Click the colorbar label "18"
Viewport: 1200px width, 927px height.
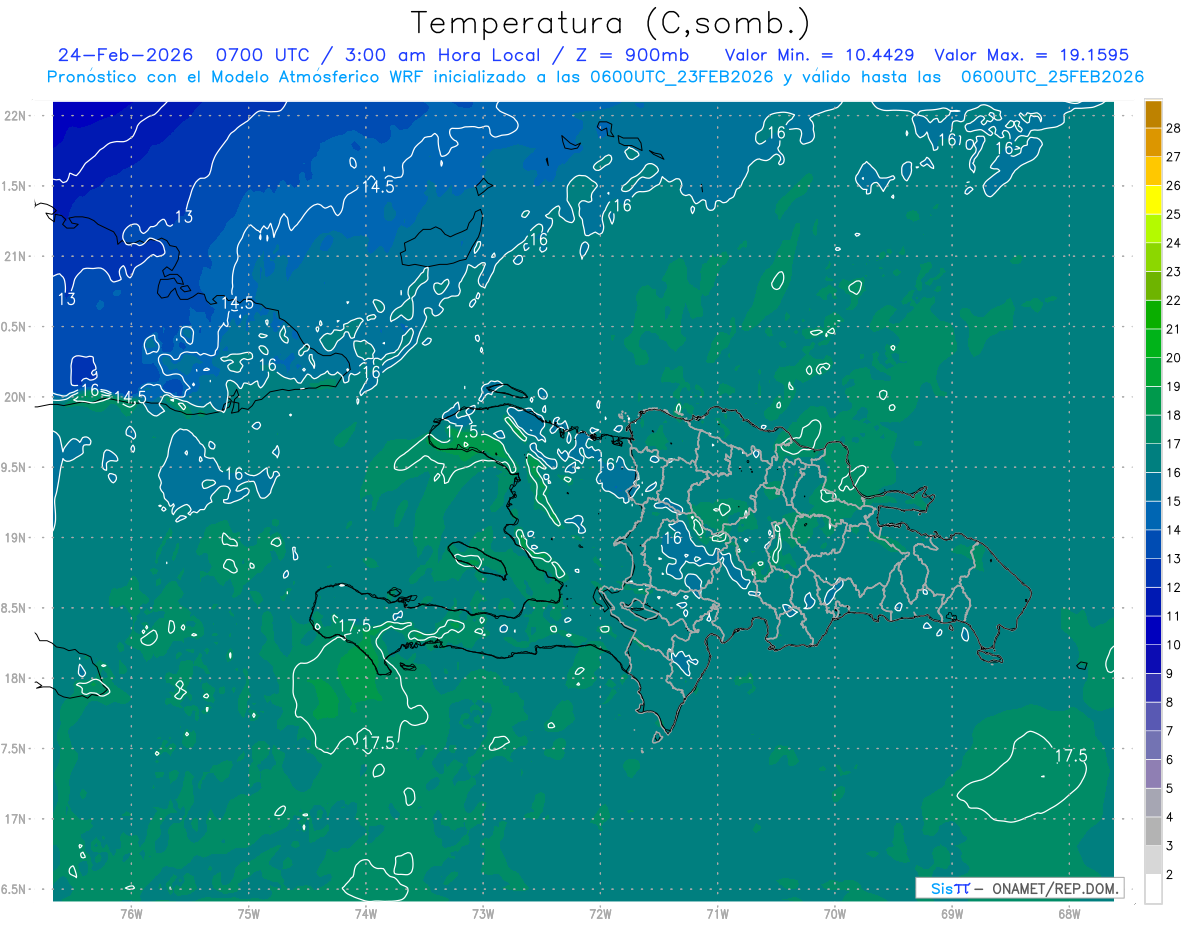point(1173,415)
